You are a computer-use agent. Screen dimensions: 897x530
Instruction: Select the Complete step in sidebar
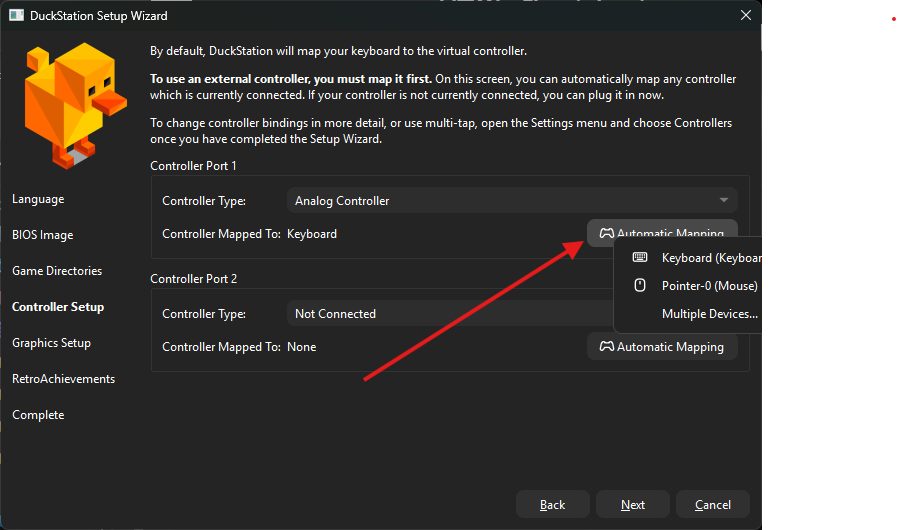[38, 415]
